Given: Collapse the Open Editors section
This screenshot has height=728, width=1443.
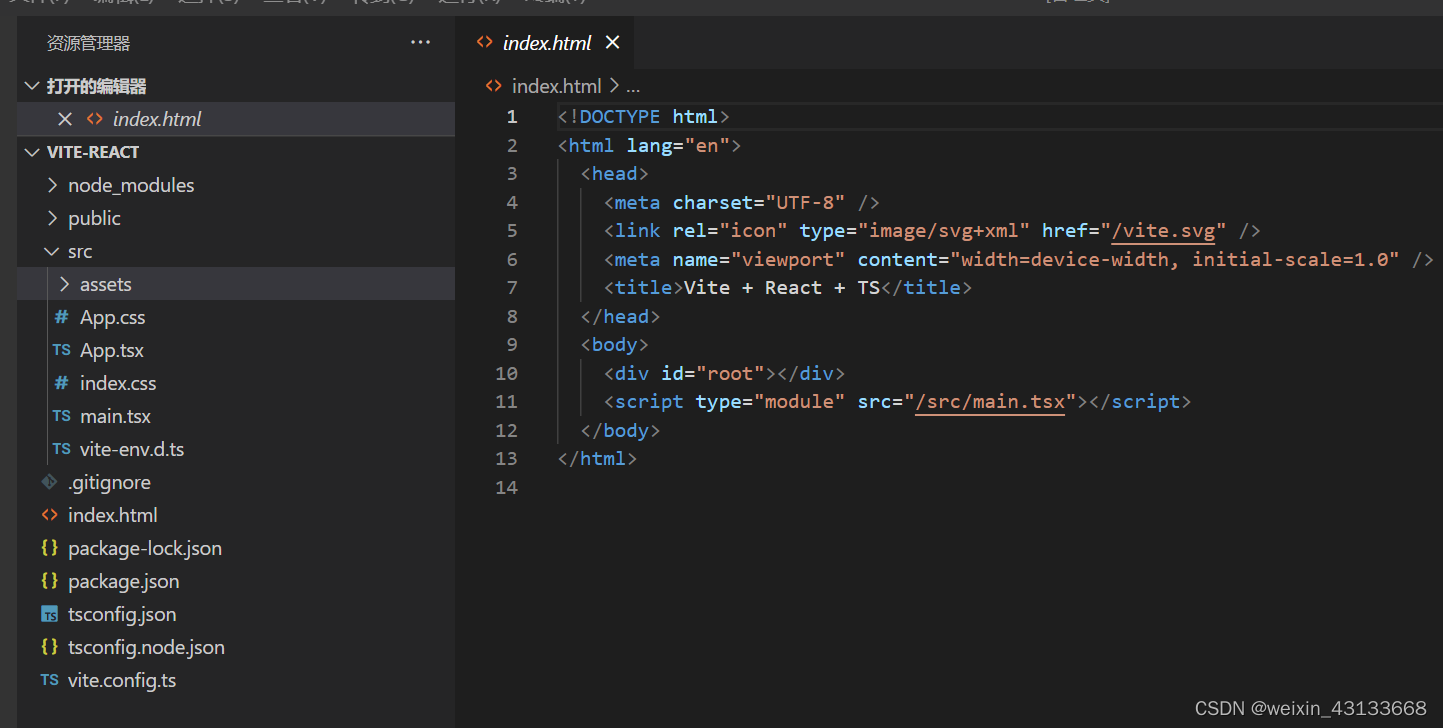Looking at the screenshot, I should coord(33,86).
